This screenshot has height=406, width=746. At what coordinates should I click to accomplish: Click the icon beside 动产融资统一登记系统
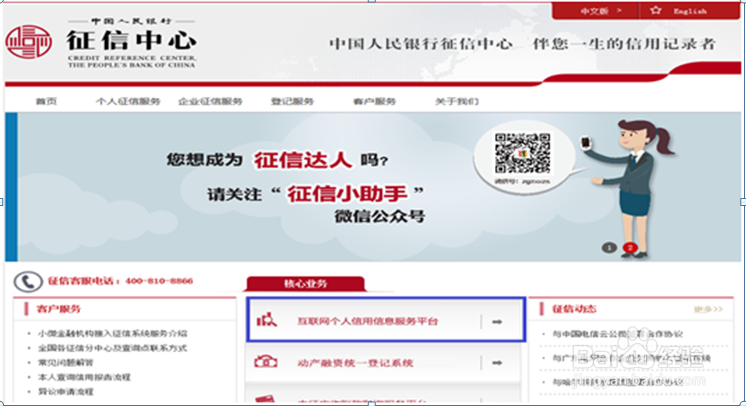click(266, 362)
